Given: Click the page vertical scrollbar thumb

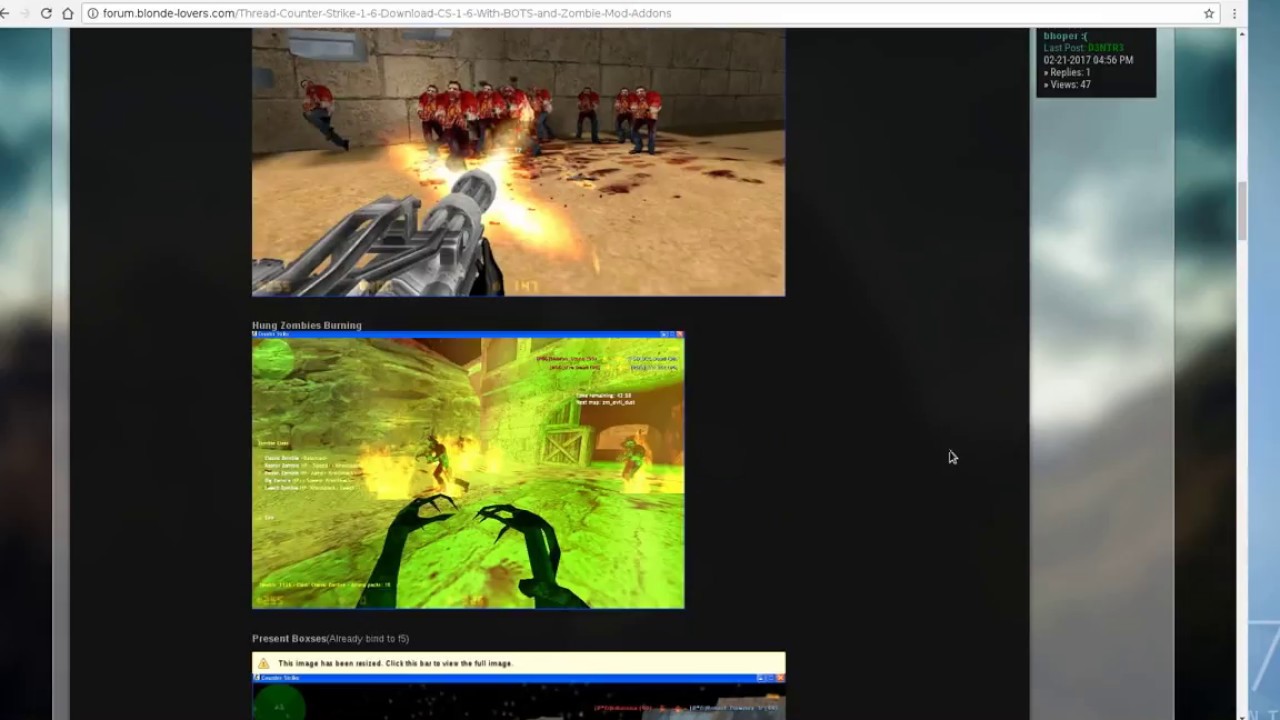Looking at the screenshot, I should point(1243,211).
